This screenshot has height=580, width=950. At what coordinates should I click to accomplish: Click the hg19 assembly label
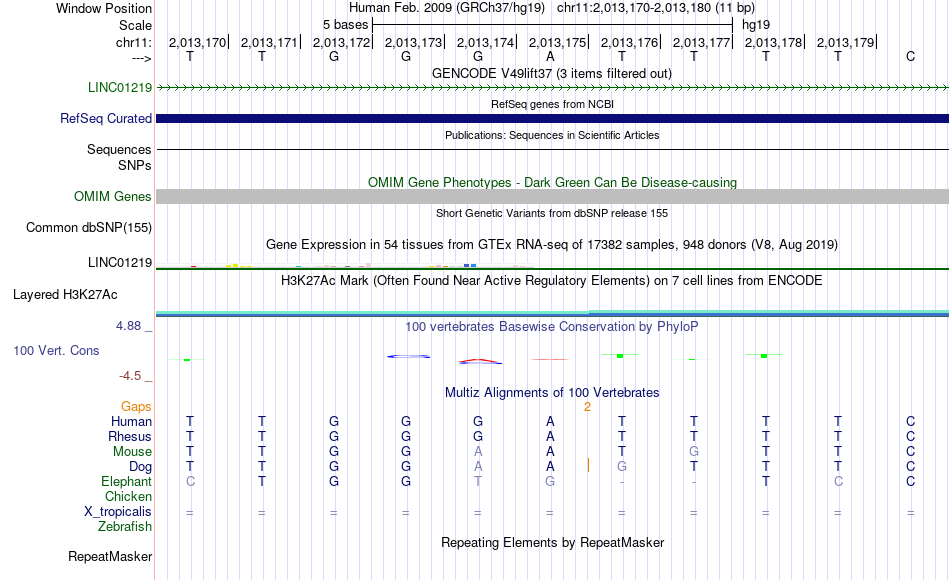pyautogui.click(x=756, y=25)
